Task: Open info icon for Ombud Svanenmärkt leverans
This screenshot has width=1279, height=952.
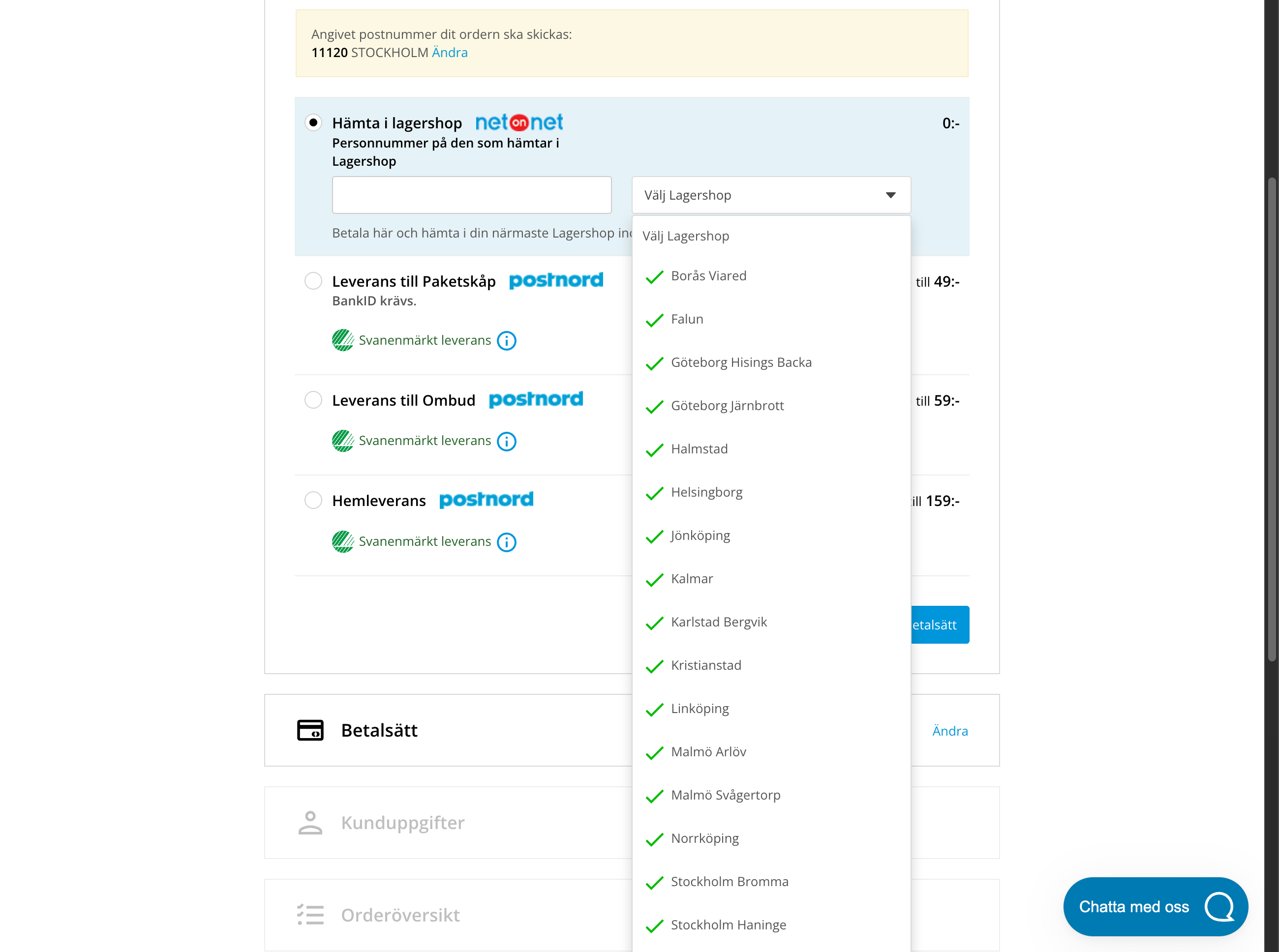Action: tap(506, 442)
